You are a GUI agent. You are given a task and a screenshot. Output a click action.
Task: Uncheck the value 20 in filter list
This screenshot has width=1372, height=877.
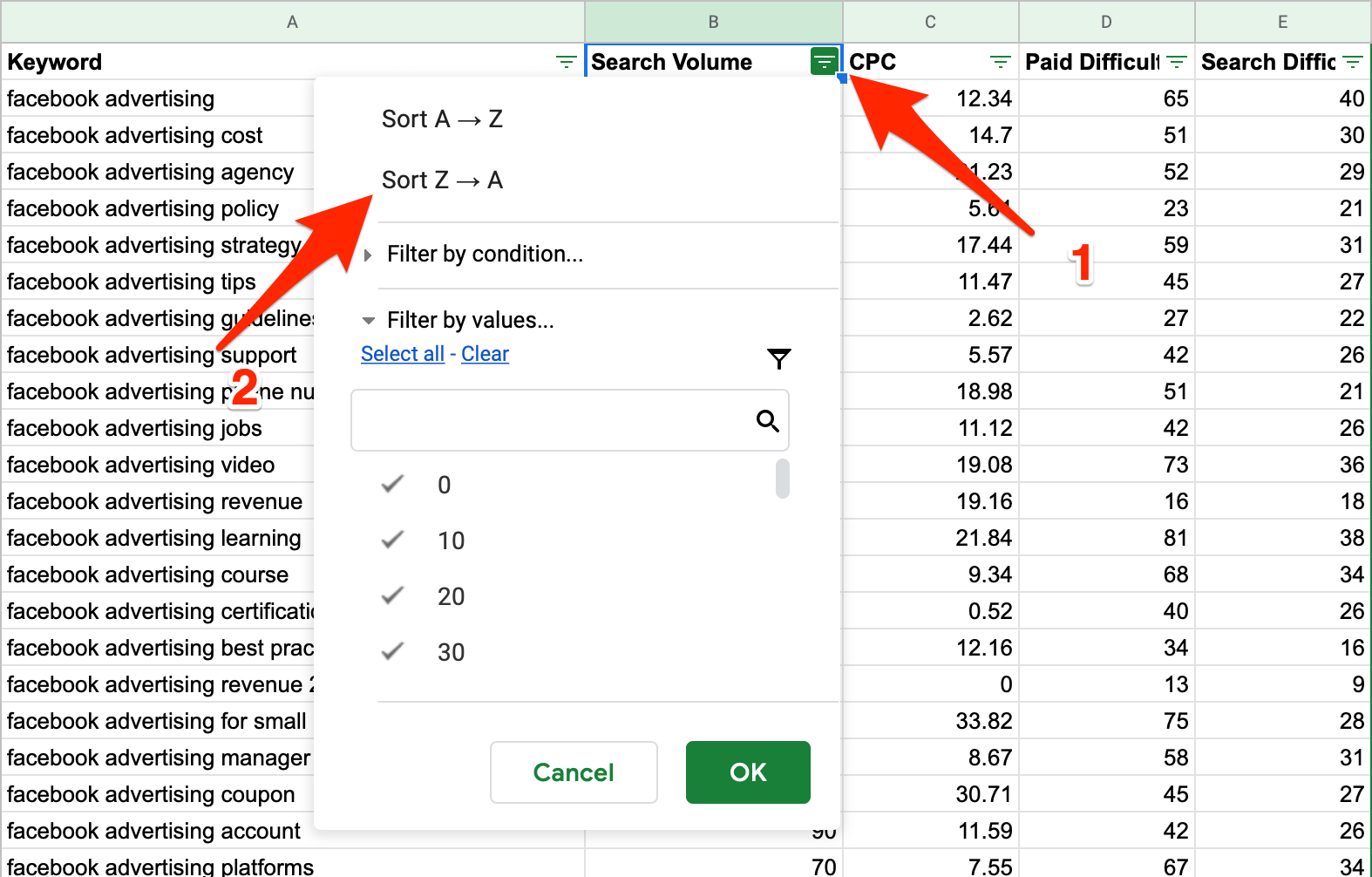[x=393, y=595]
